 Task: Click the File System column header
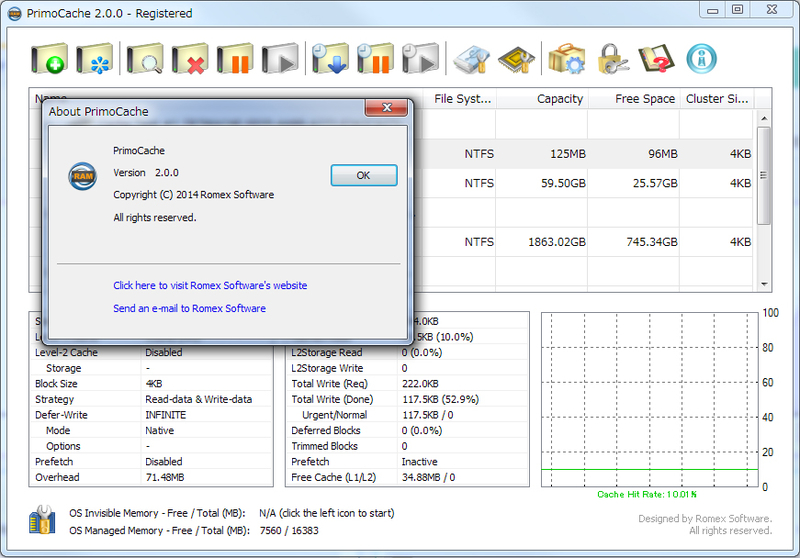(462, 99)
